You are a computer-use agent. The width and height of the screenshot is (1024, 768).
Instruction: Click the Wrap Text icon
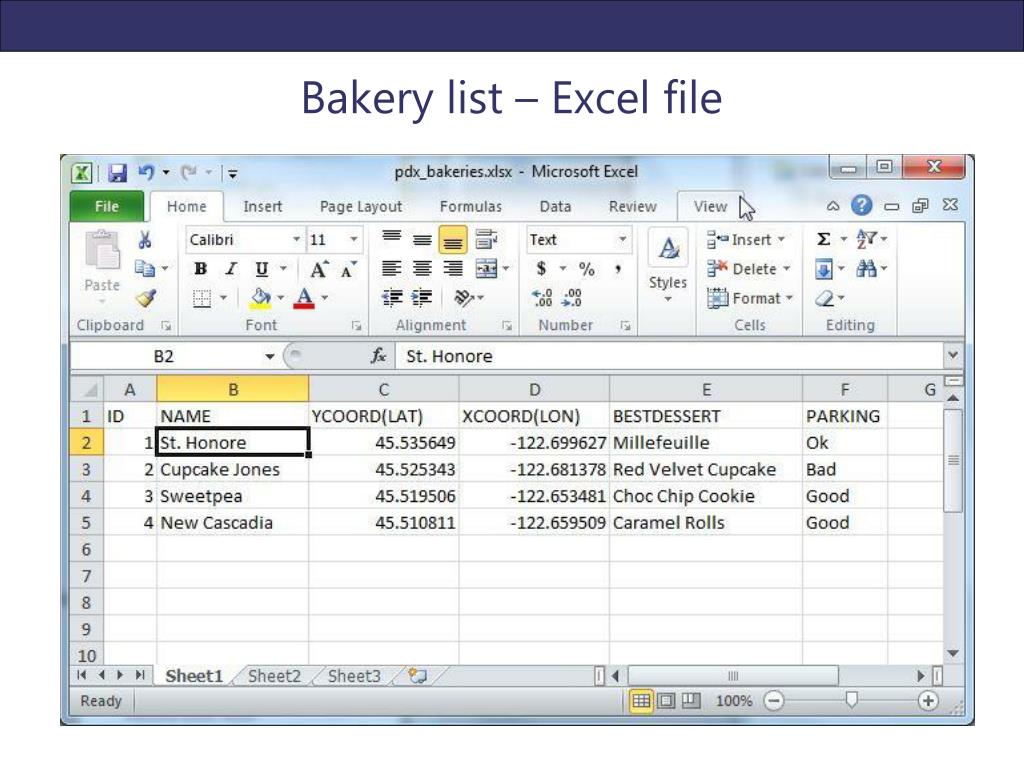point(486,240)
